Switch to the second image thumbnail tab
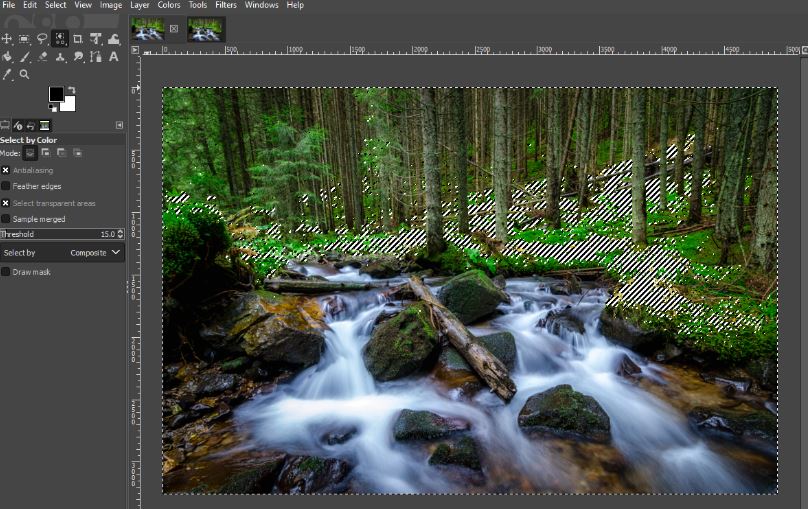The height and width of the screenshot is (509, 808). point(205,29)
